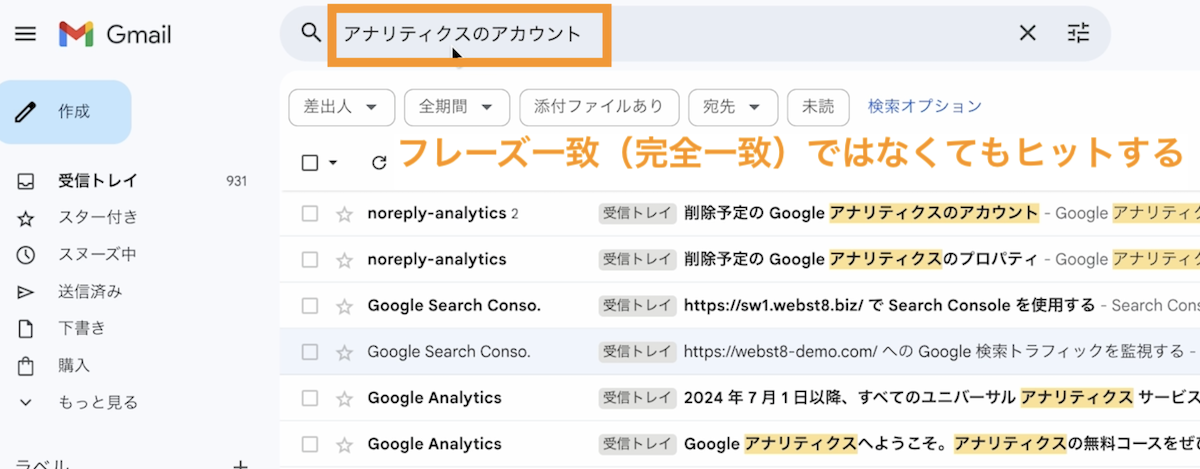Open the 全期間 date filter dropdown

pyautogui.click(x=456, y=106)
